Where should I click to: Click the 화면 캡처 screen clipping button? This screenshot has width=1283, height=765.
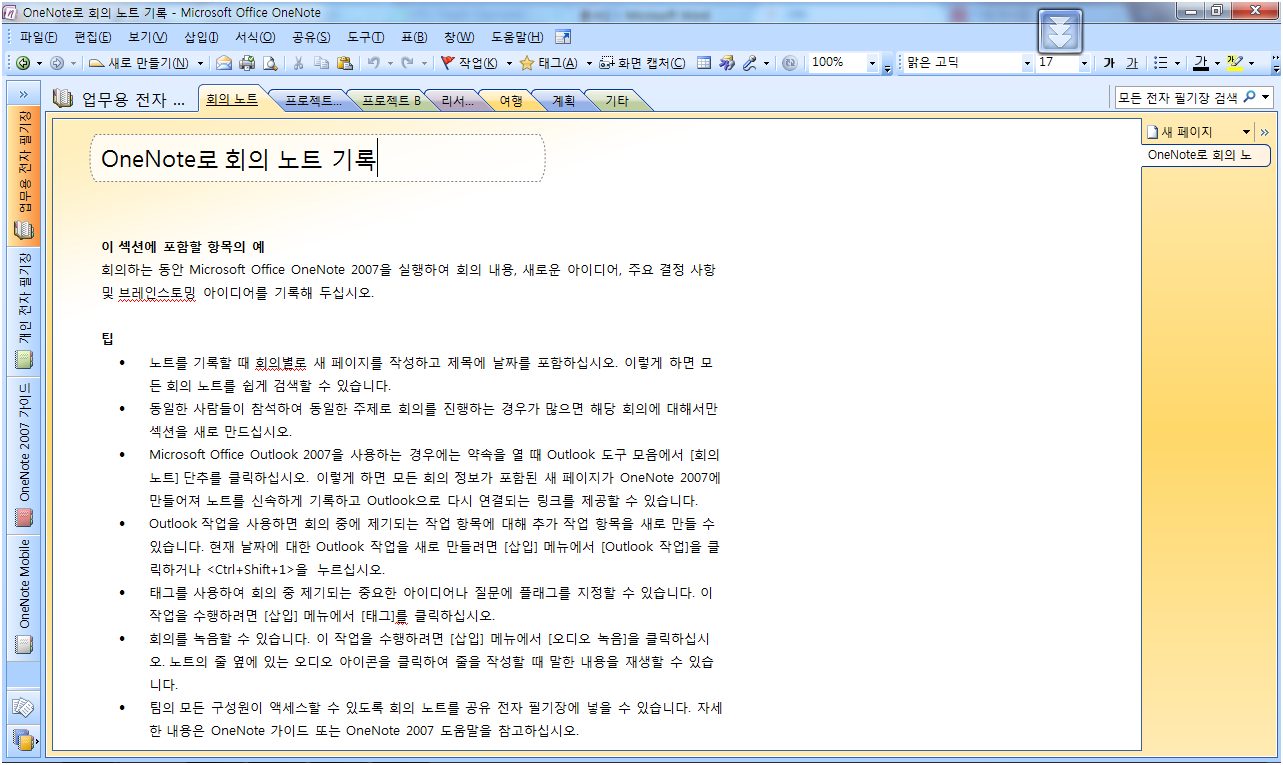tap(642, 63)
